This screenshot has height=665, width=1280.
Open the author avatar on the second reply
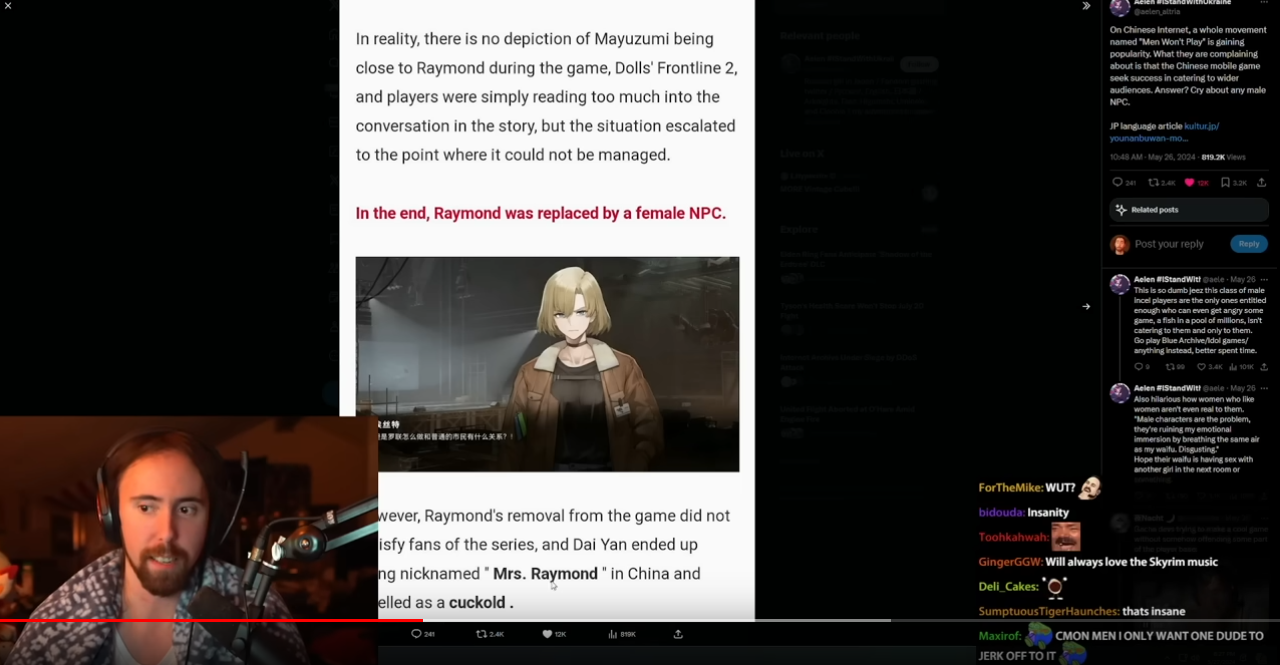point(1120,393)
